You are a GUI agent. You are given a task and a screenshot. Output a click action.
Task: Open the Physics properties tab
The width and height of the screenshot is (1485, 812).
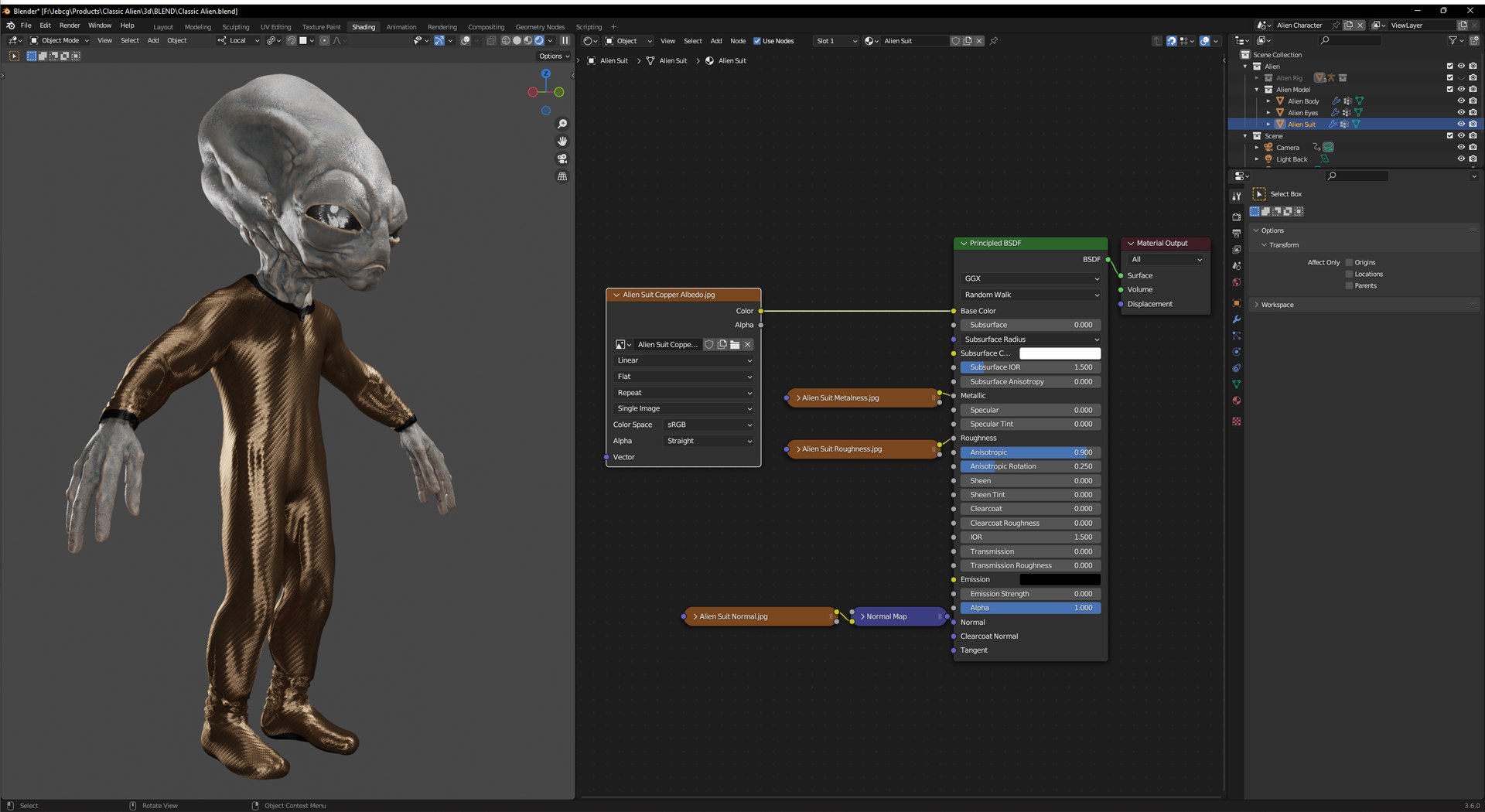tap(1237, 352)
